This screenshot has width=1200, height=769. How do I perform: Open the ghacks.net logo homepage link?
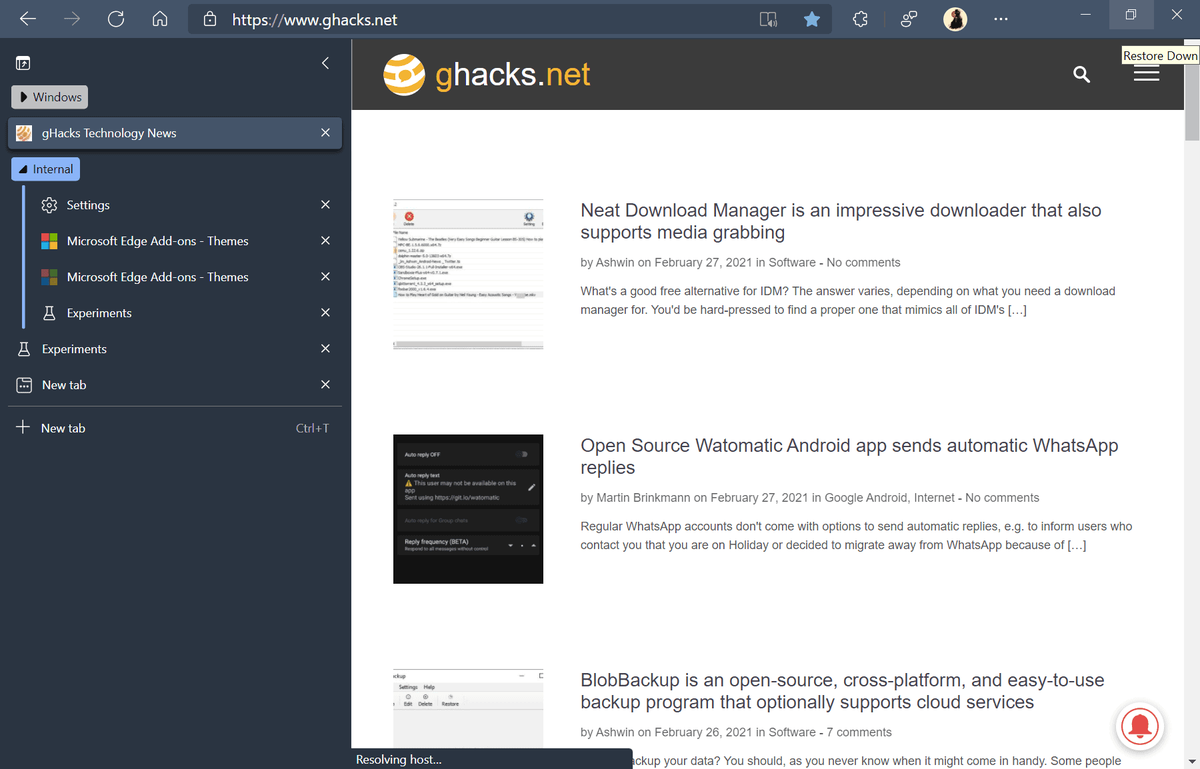coord(487,75)
